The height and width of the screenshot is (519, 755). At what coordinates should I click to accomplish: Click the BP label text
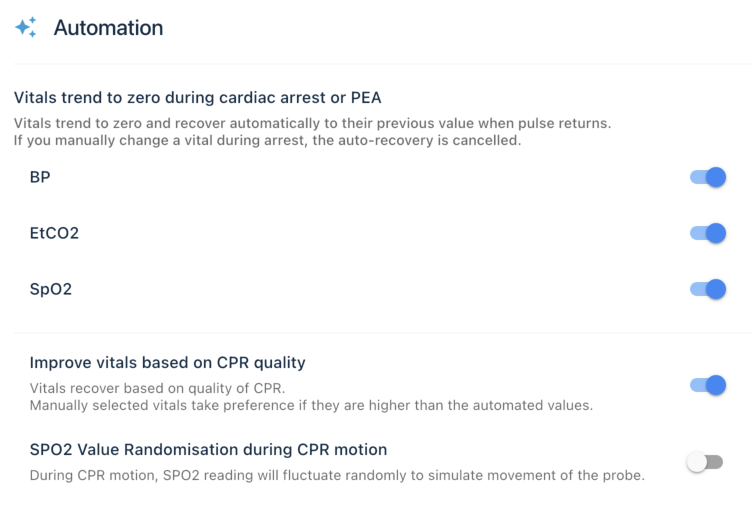coord(40,177)
